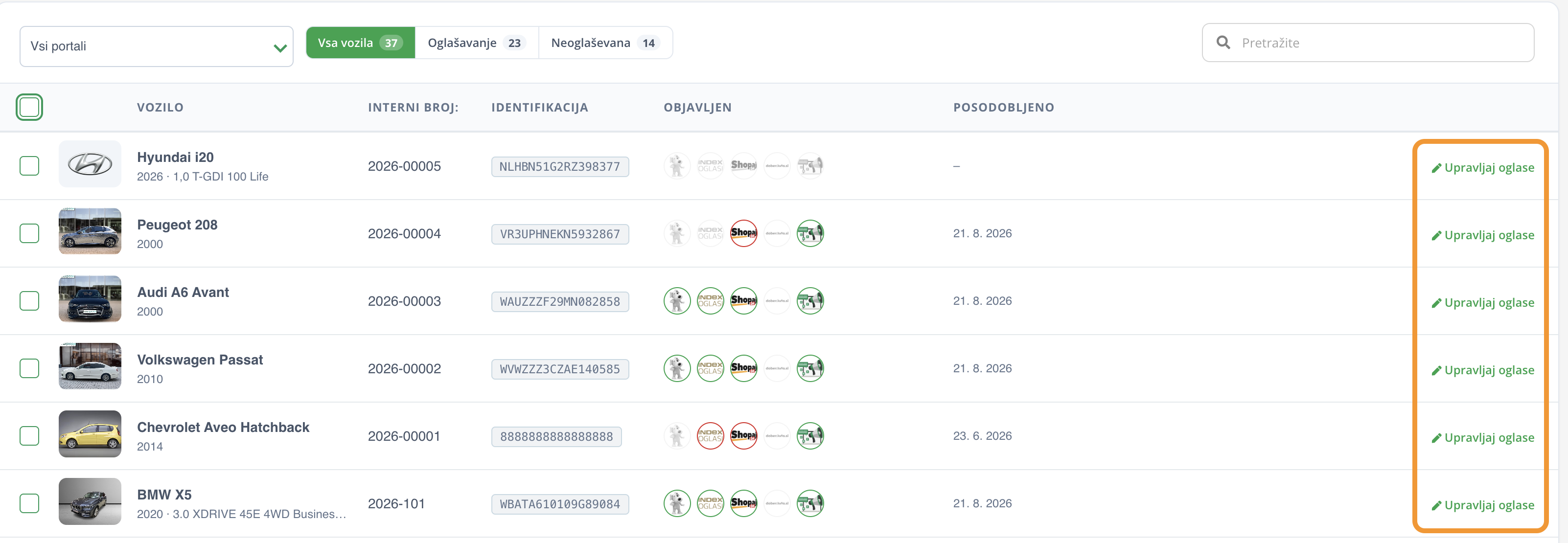This screenshot has width=1568, height=543.
Task: Click the dog mascot portal icon for Hyundai i20
Action: 677,165
